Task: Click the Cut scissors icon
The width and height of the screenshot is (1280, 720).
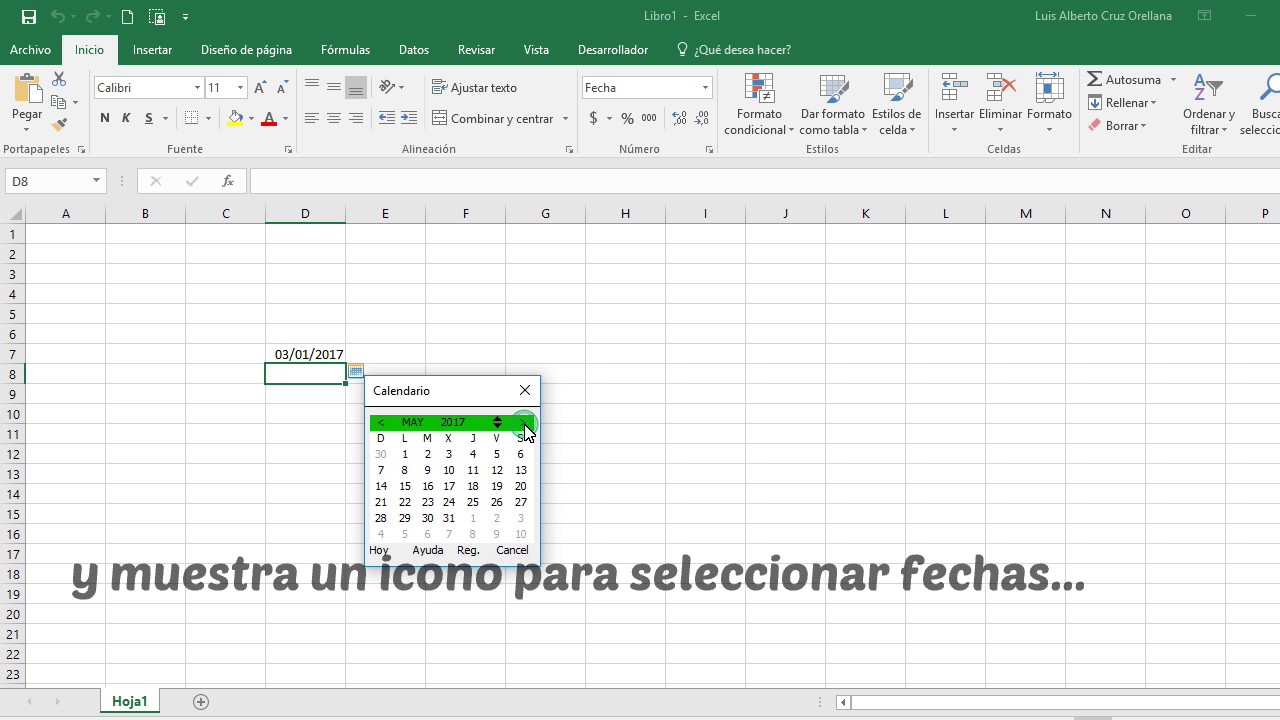Action: (x=59, y=80)
